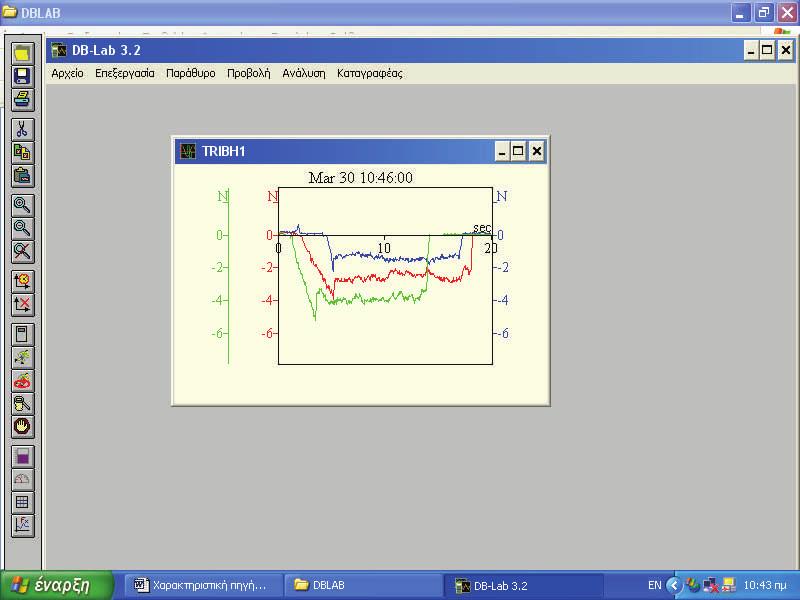Cancel zoom using the crossed-out magnifier icon

(x=22, y=251)
